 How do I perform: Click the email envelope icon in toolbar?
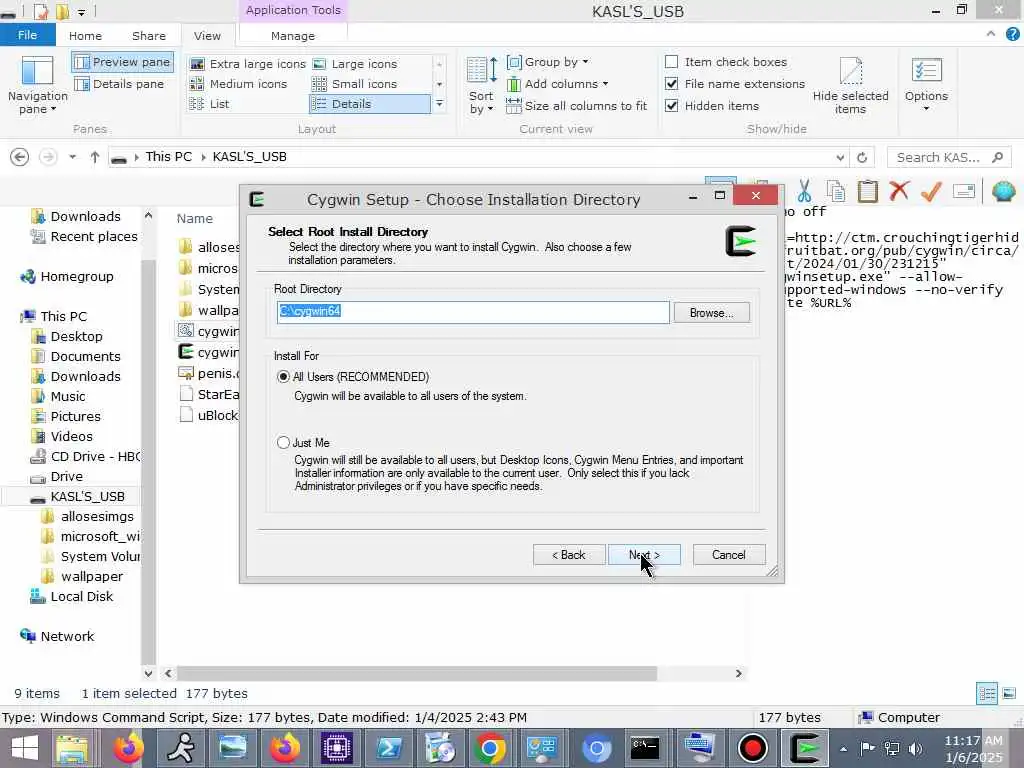(964, 191)
